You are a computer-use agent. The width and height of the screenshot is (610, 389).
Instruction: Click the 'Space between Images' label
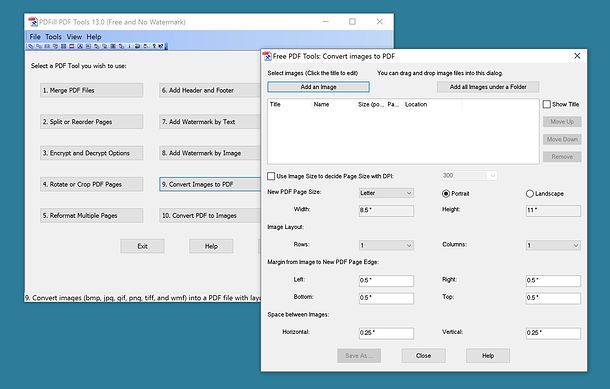coord(298,314)
